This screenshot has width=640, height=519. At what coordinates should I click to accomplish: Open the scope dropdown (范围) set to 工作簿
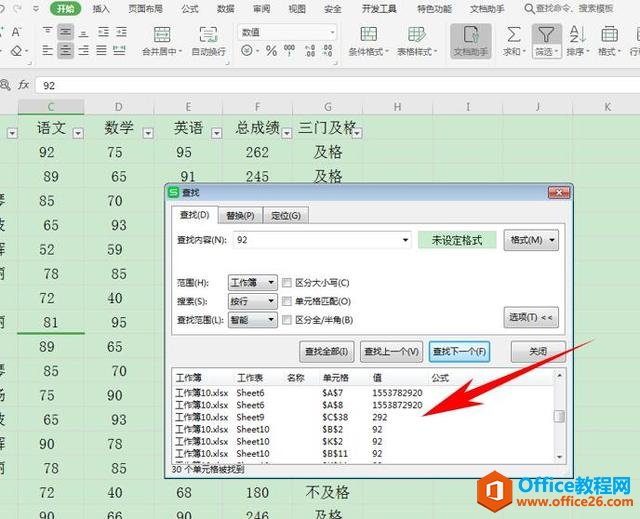point(253,282)
